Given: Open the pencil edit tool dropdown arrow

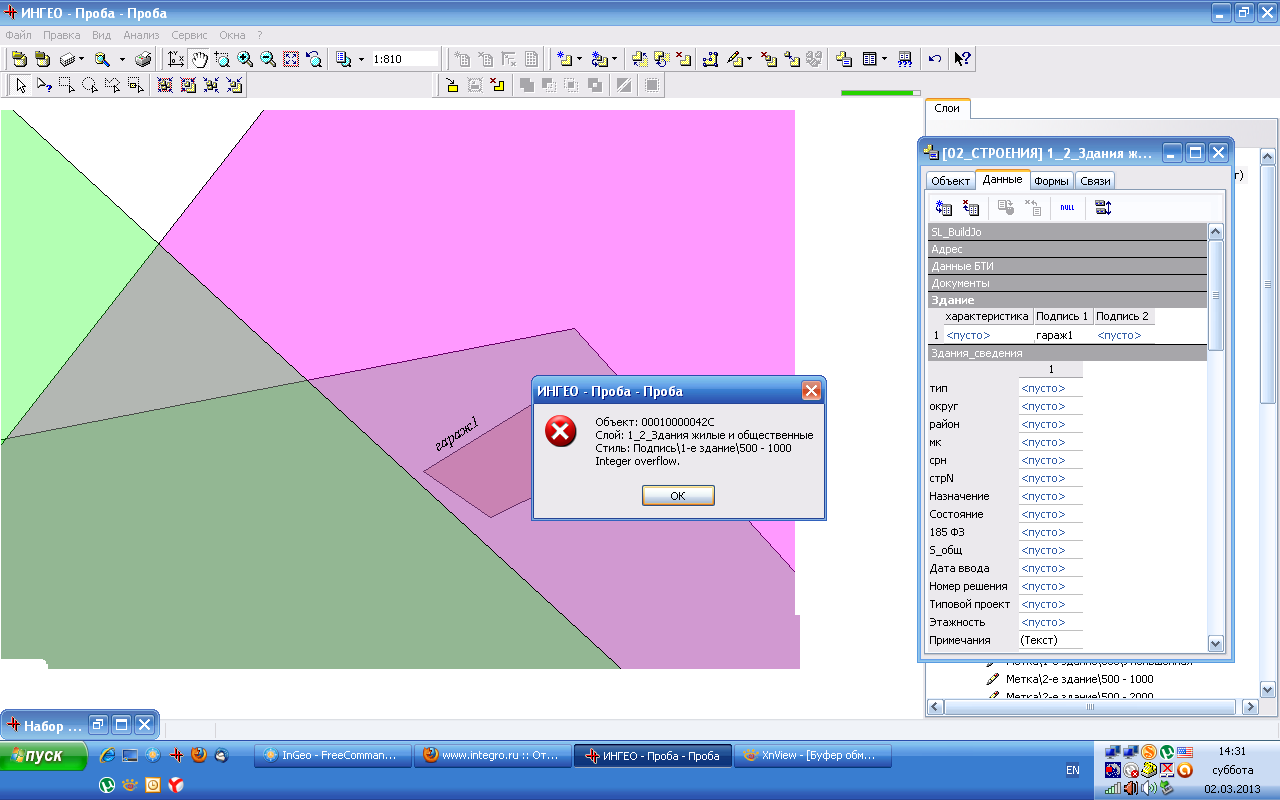Looking at the screenshot, I should point(749,59).
